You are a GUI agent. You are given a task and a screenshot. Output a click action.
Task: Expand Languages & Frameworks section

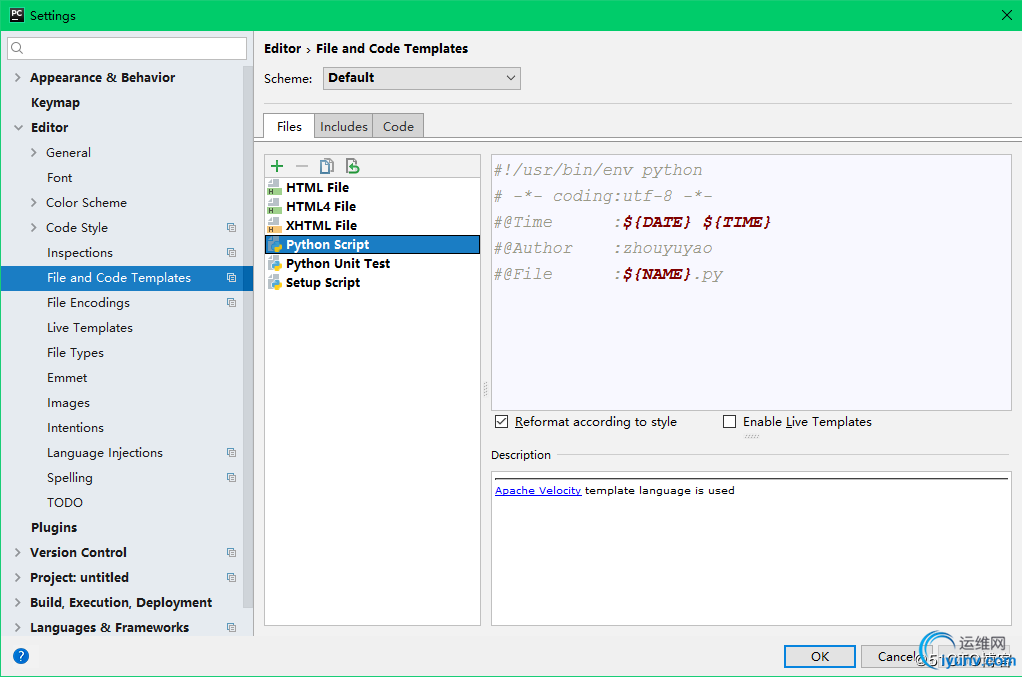coord(18,627)
